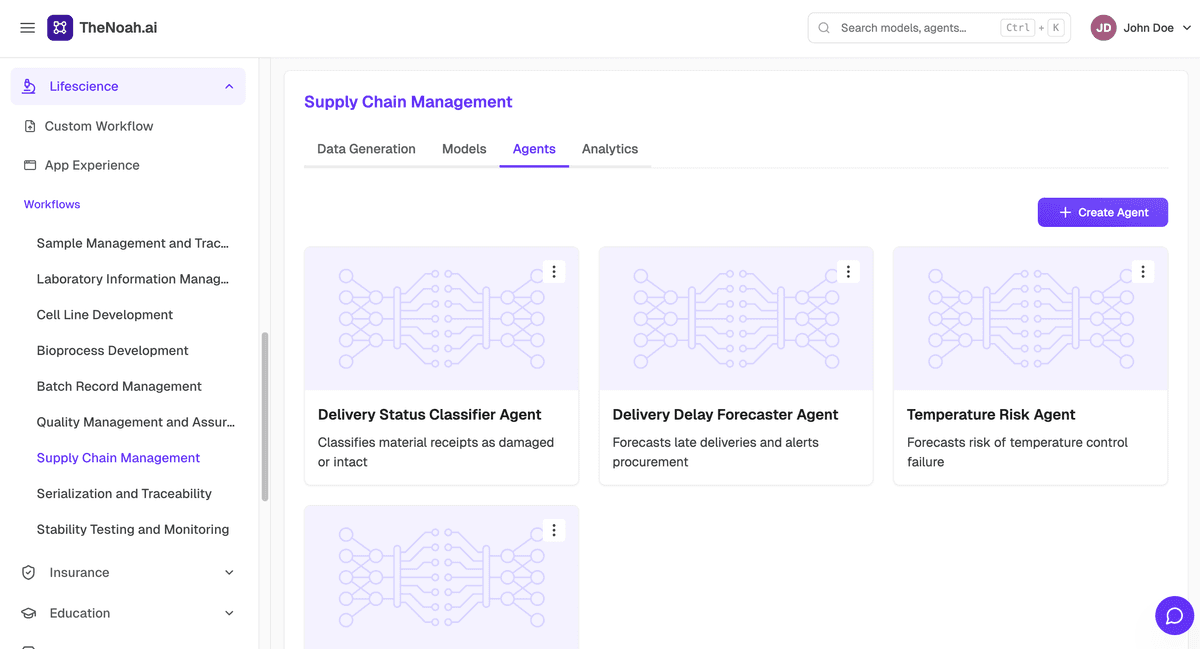The width and height of the screenshot is (1200, 649).
Task: Switch to the Analytics tab
Action: point(610,149)
